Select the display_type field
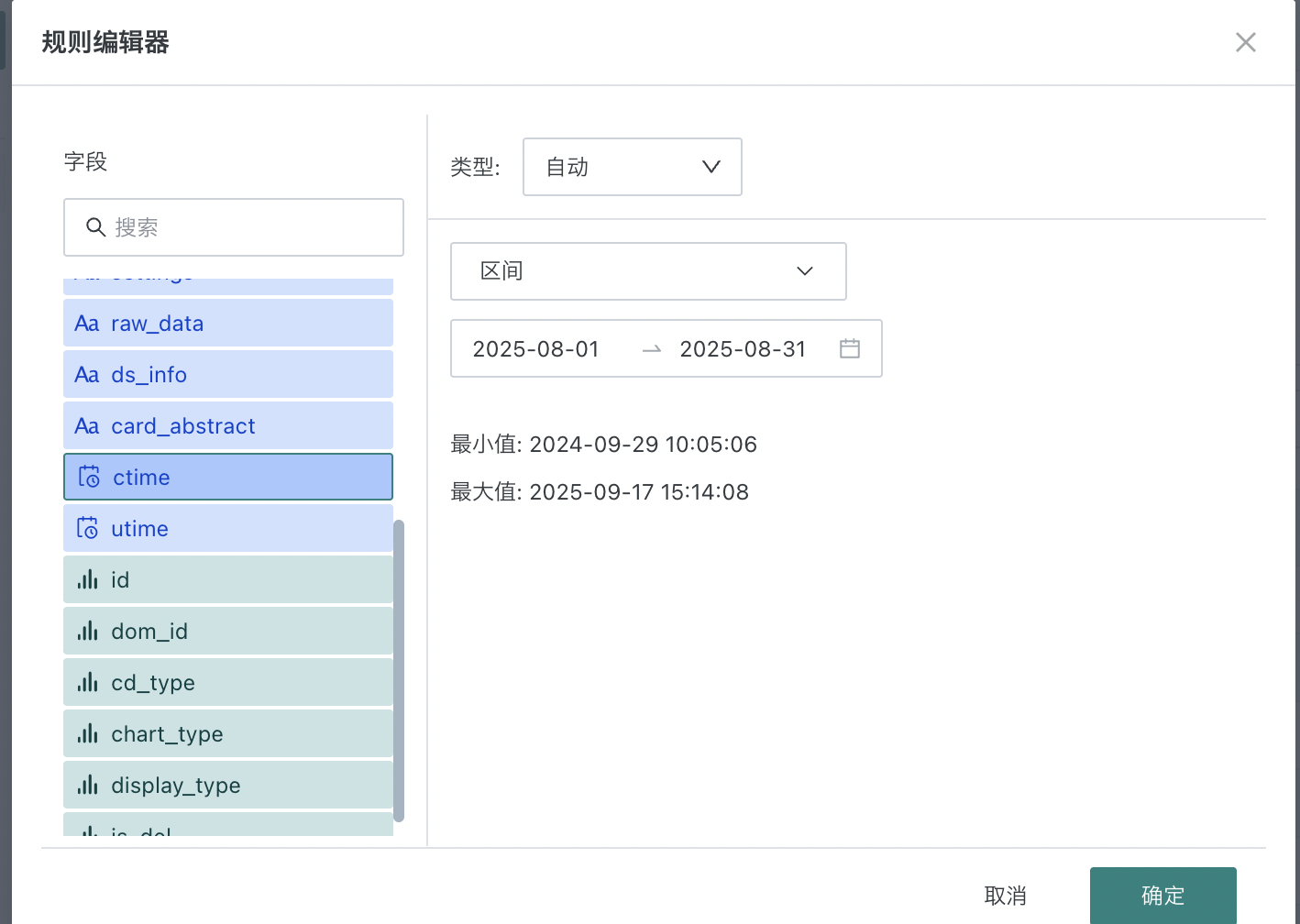This screenshot has height=924, width=1300. [228, 785]
